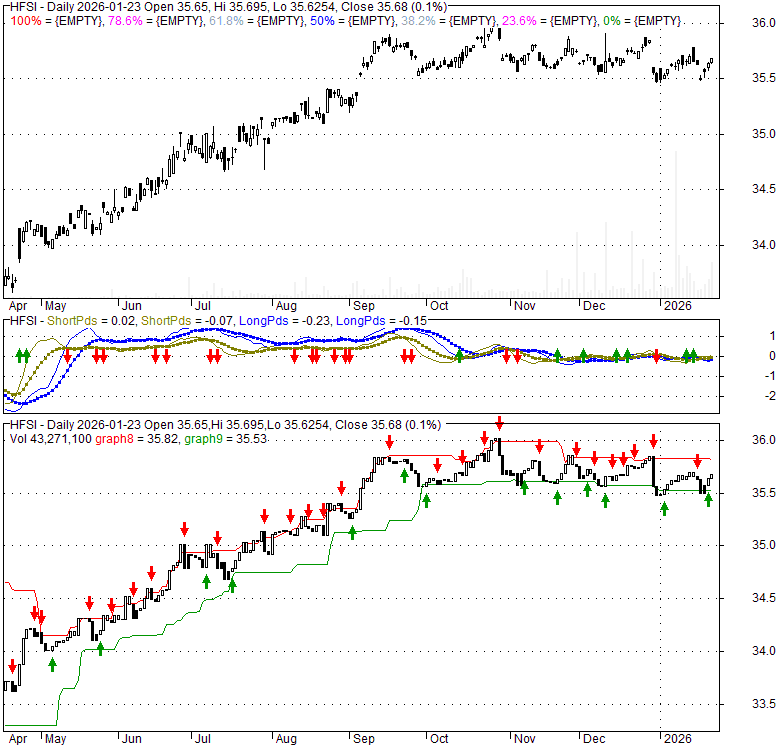This screenshot has width=780, height=745.
Task: Click the 36.0 price label on bottom chart
Action: 763,440
